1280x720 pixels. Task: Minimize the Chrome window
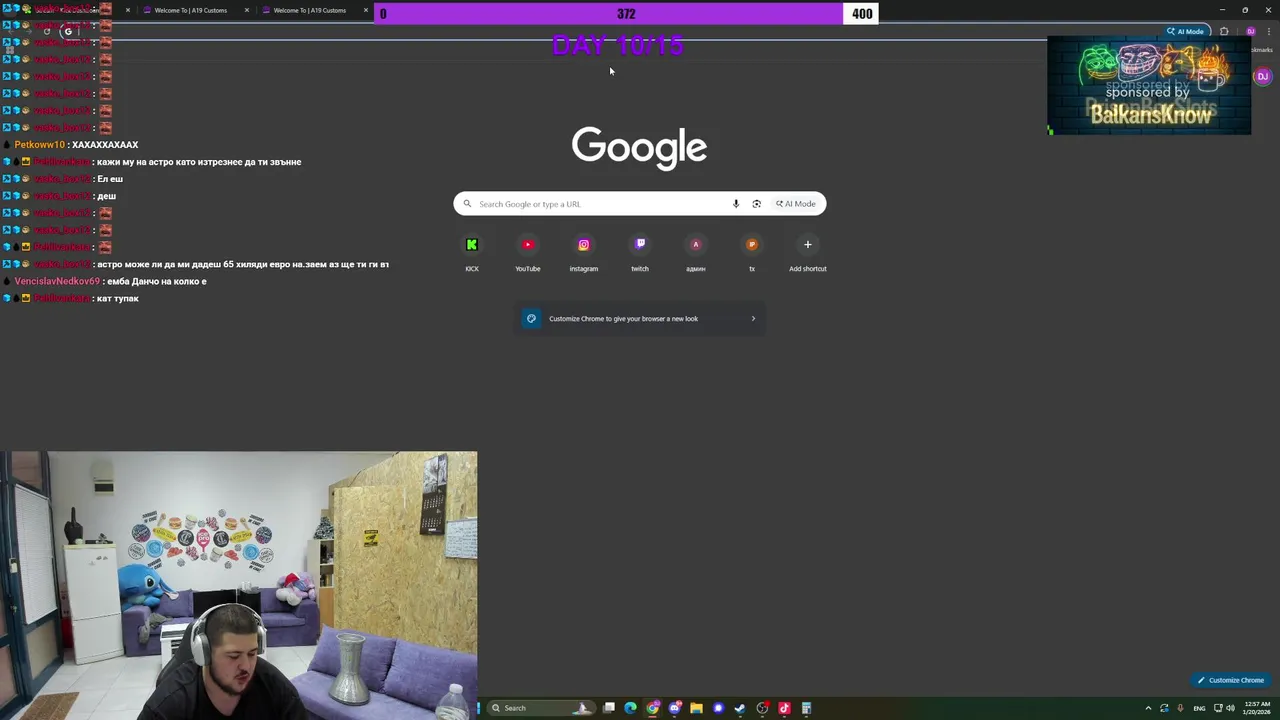click(1222, 10)
